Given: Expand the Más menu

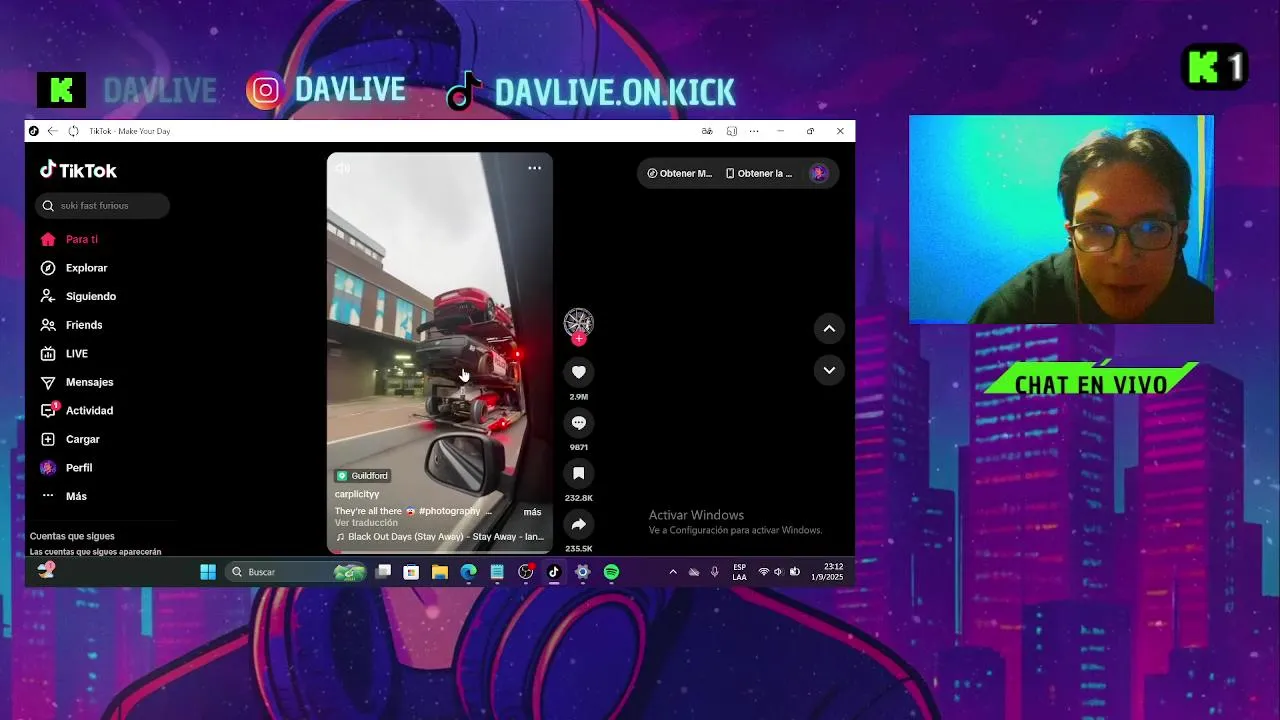Looking at the screenshot, I should click(x=63, y=496).
